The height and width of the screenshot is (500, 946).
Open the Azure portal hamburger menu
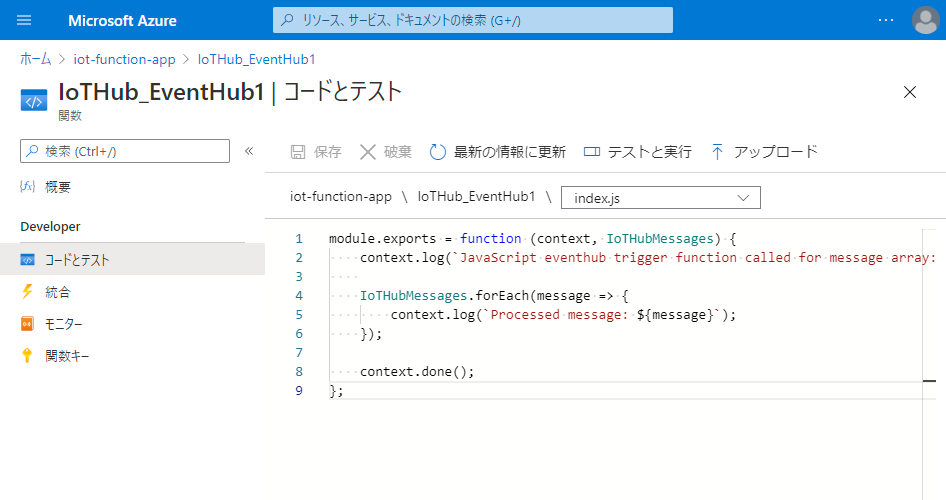[x=25, y=20]
